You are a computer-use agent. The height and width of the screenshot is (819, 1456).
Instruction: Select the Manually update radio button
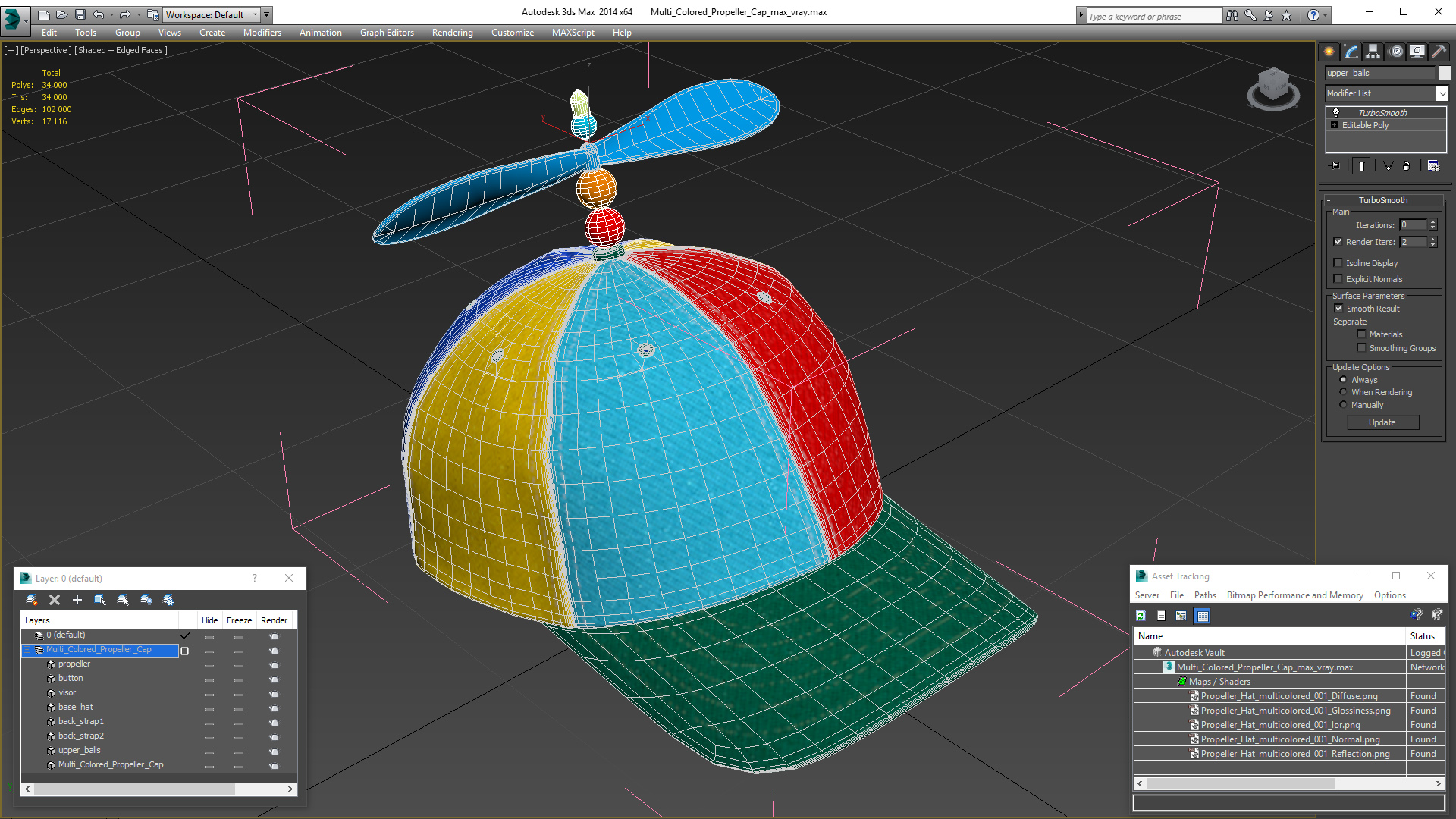tap(1343, 405)
